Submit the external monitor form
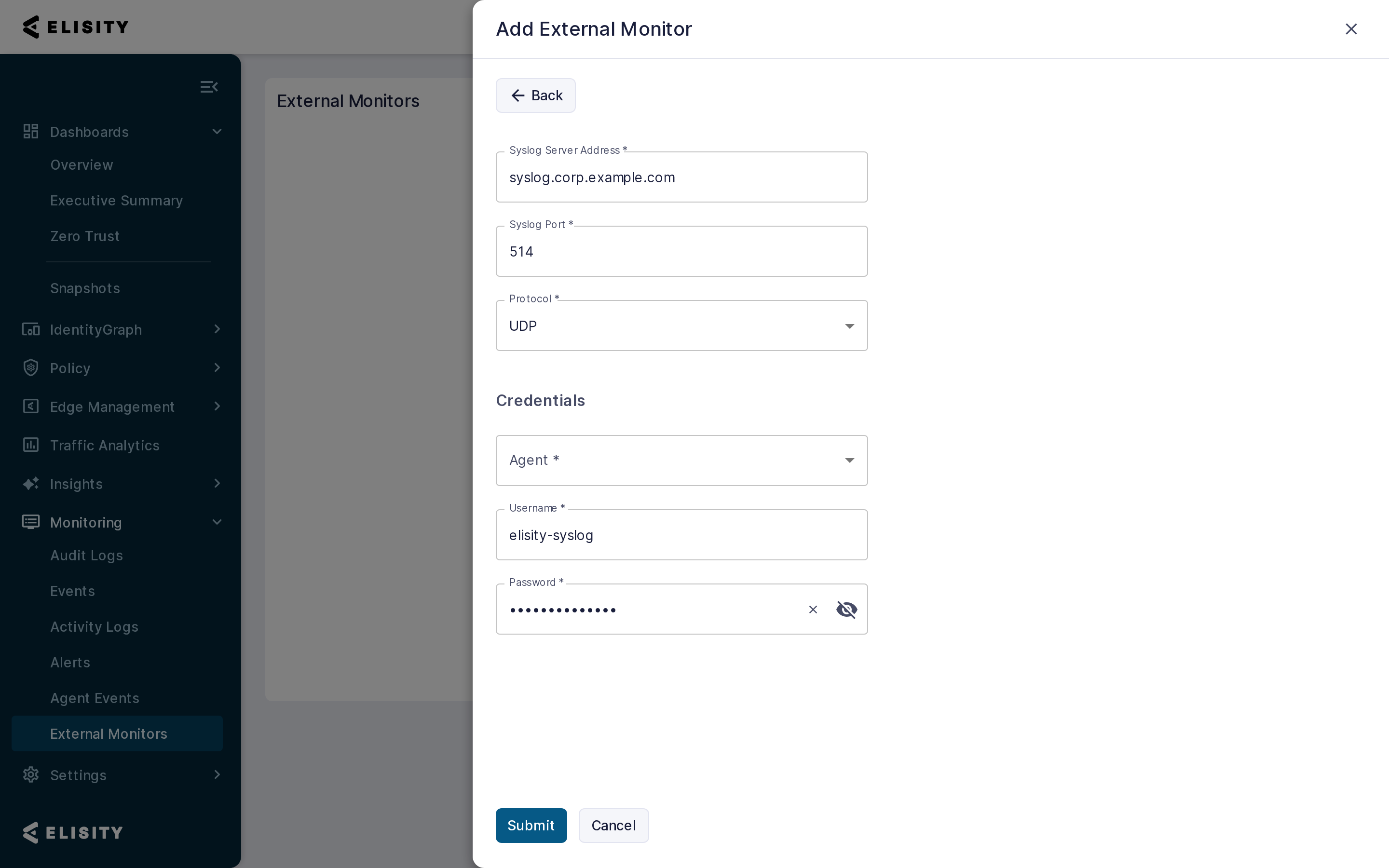Screen dimensions: 1389x868 pyautogui.click(x=531, y=826)
